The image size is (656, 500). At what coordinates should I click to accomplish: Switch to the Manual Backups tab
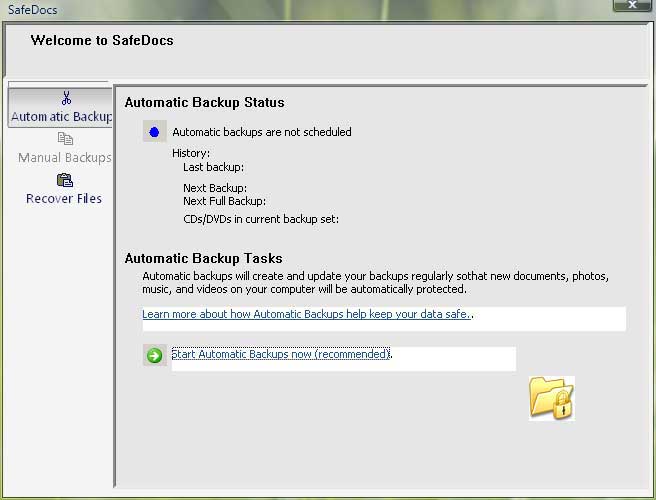pos(65,157)
